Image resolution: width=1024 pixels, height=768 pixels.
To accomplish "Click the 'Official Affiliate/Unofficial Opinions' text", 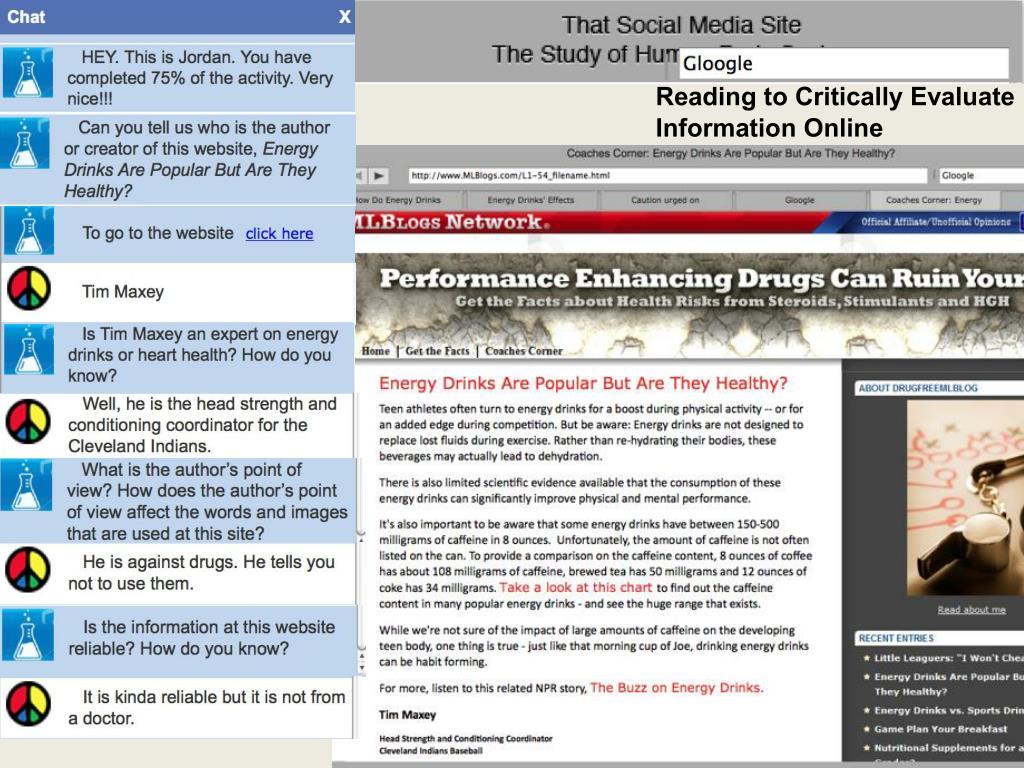I will 935,222.
